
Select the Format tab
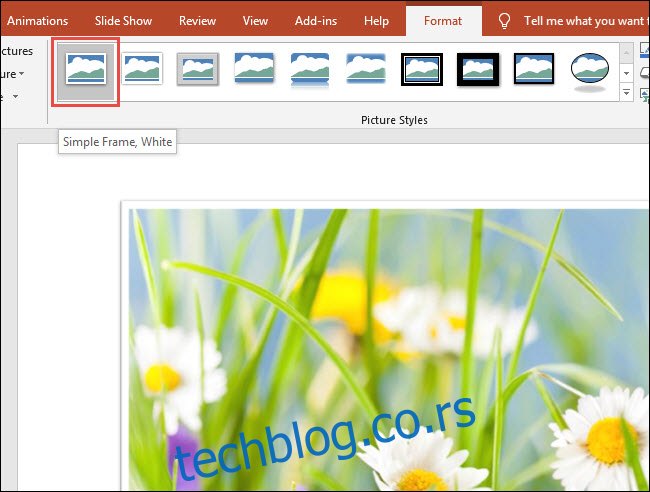(443, 21)
